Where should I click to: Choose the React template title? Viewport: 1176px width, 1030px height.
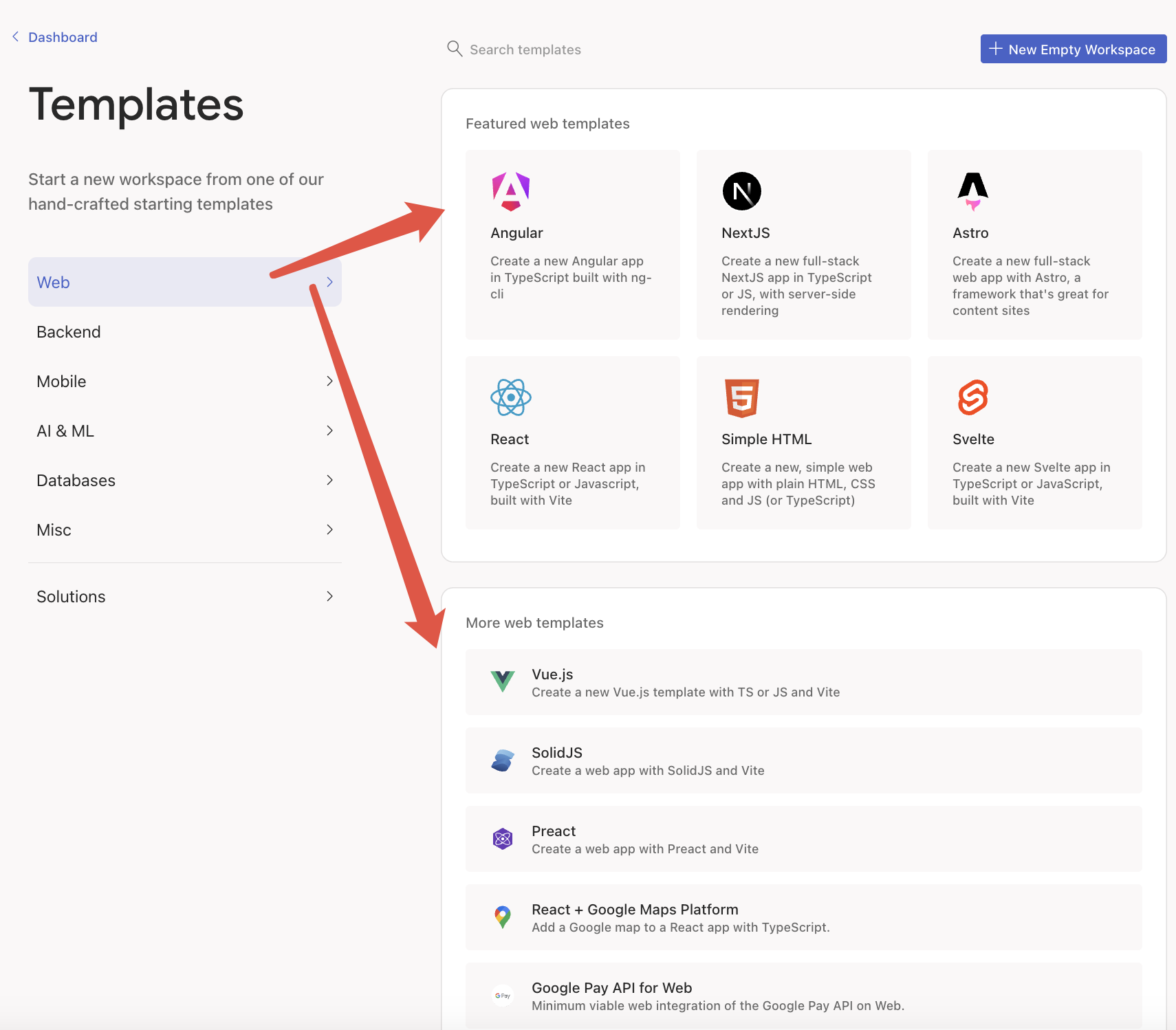510,439
